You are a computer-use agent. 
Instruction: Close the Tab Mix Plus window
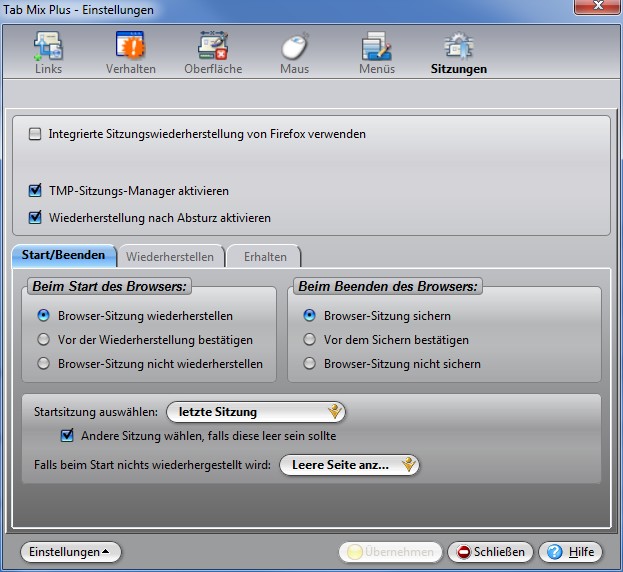click(x=598, y=6)
